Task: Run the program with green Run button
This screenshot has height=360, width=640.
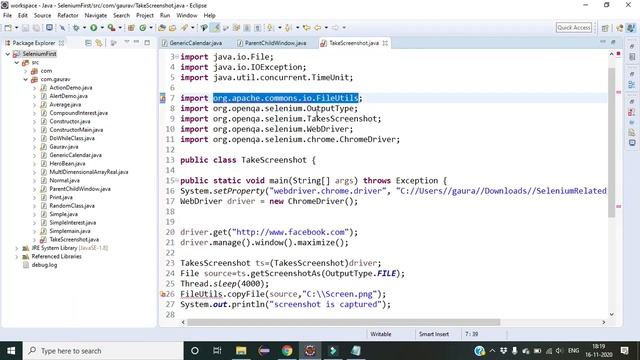Action: pos(93,28)
